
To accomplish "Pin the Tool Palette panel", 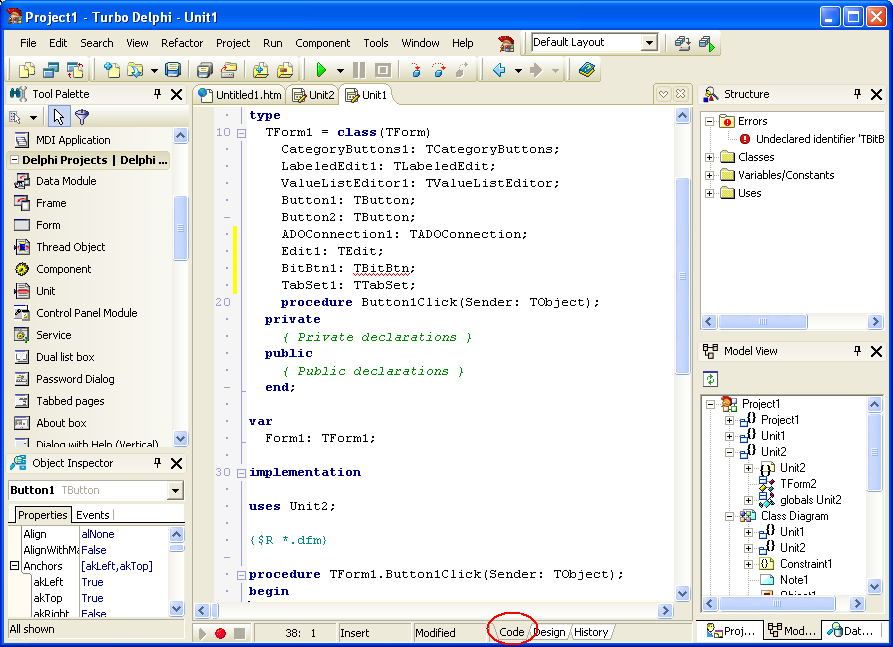I will [x=158, y=94].
